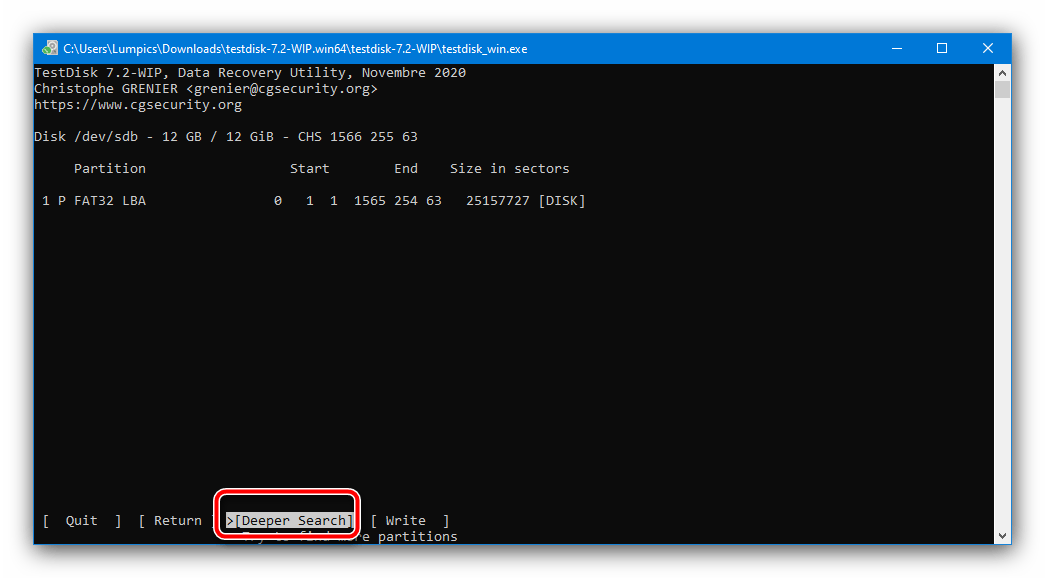Click the 'Partition' column header
The image size is (1045, 578).
[x=110, y=169]
